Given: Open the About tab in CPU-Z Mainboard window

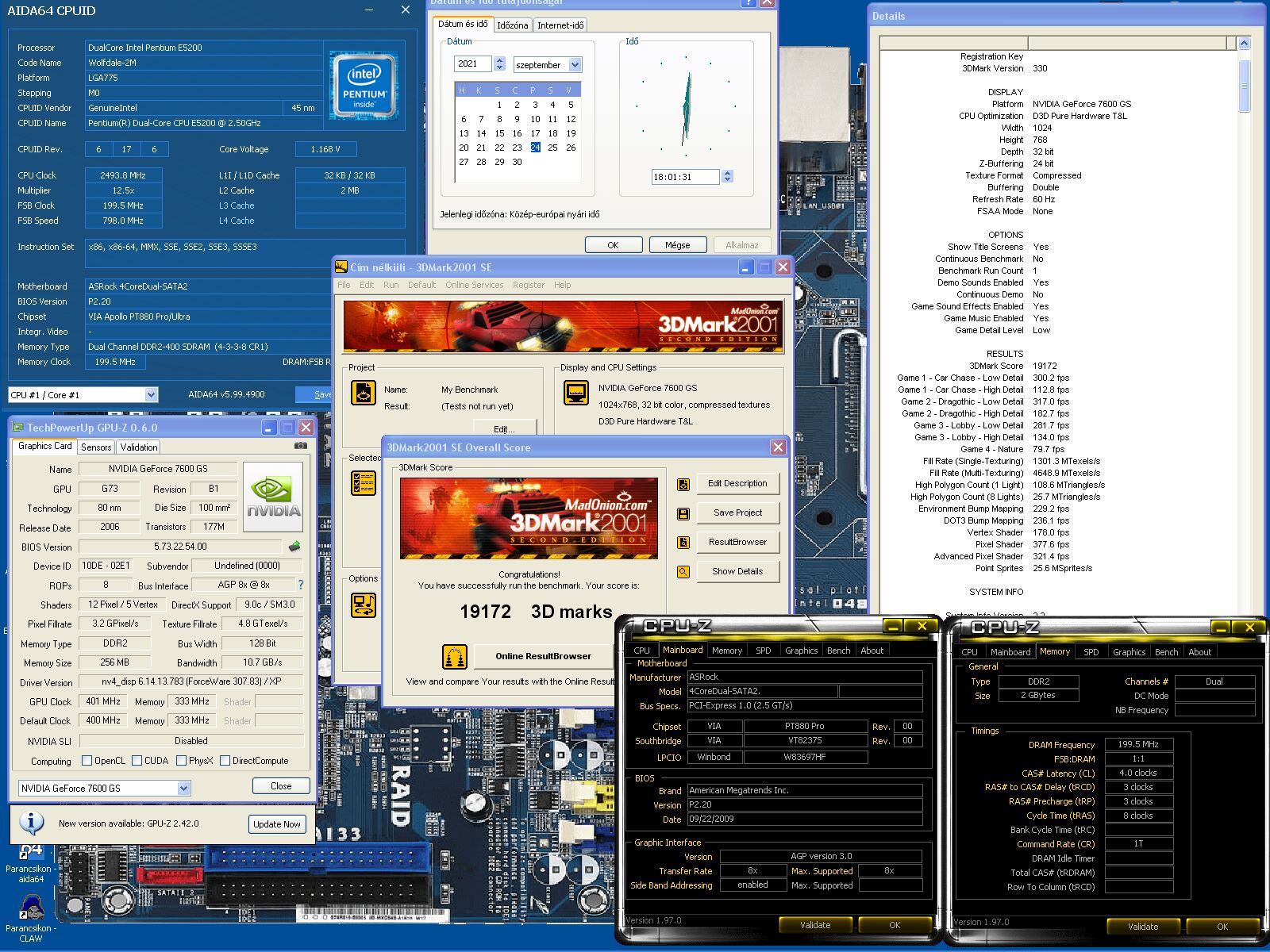Looking at the screenshot, I should pyautogui.click(x=872, y=651).
